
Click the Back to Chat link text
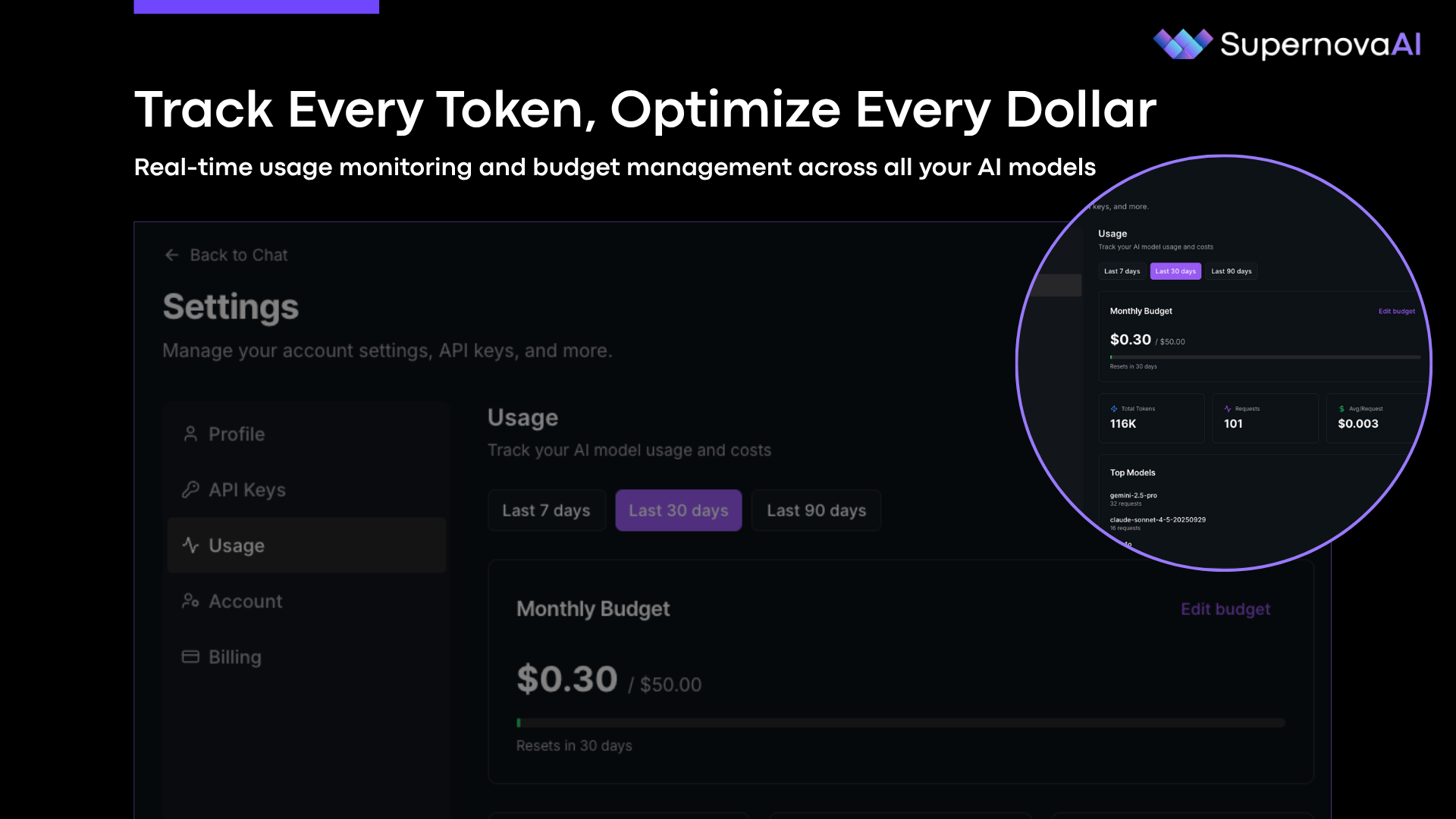point(239,255)
